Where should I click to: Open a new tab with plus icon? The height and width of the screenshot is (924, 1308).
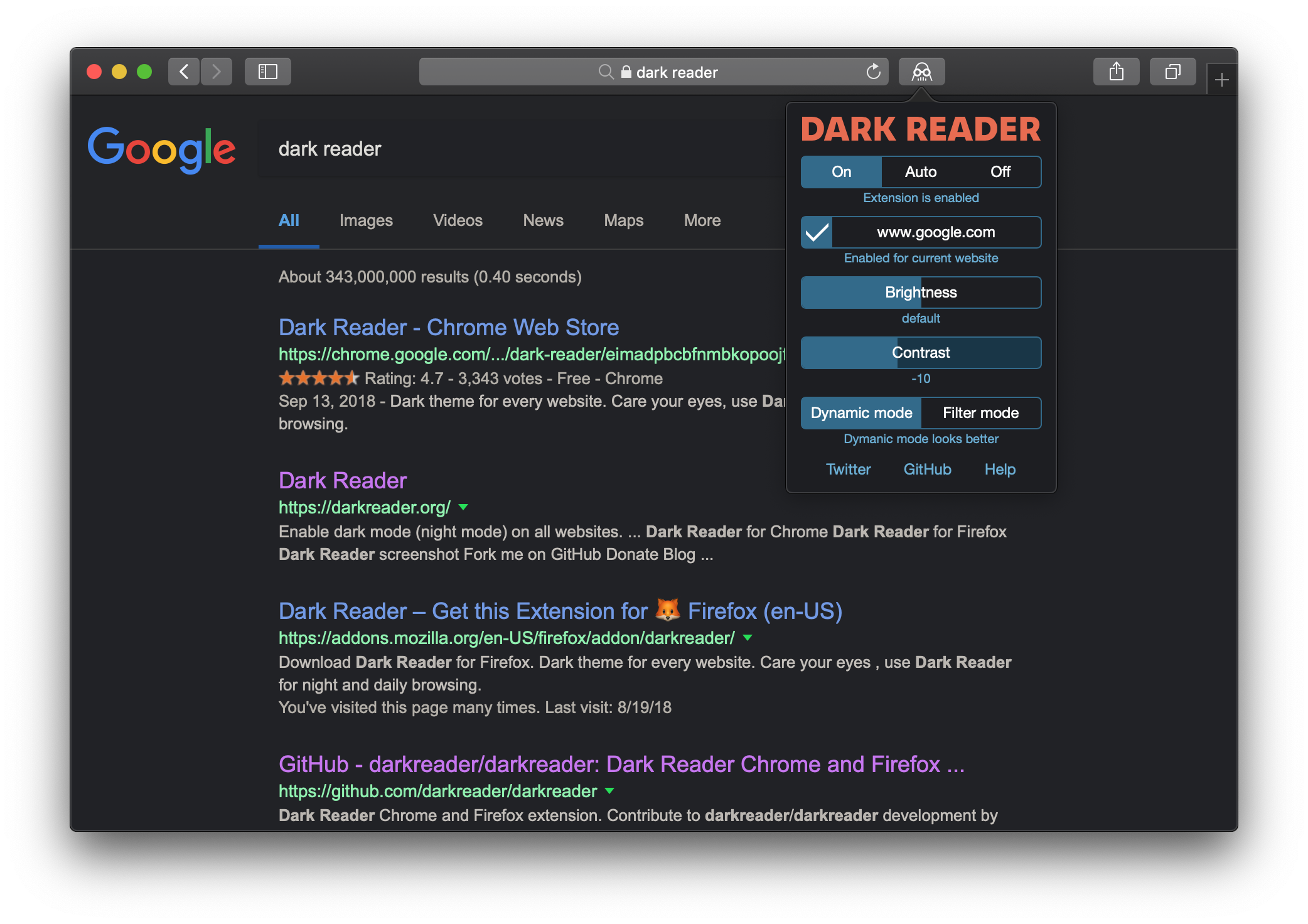1221,80
